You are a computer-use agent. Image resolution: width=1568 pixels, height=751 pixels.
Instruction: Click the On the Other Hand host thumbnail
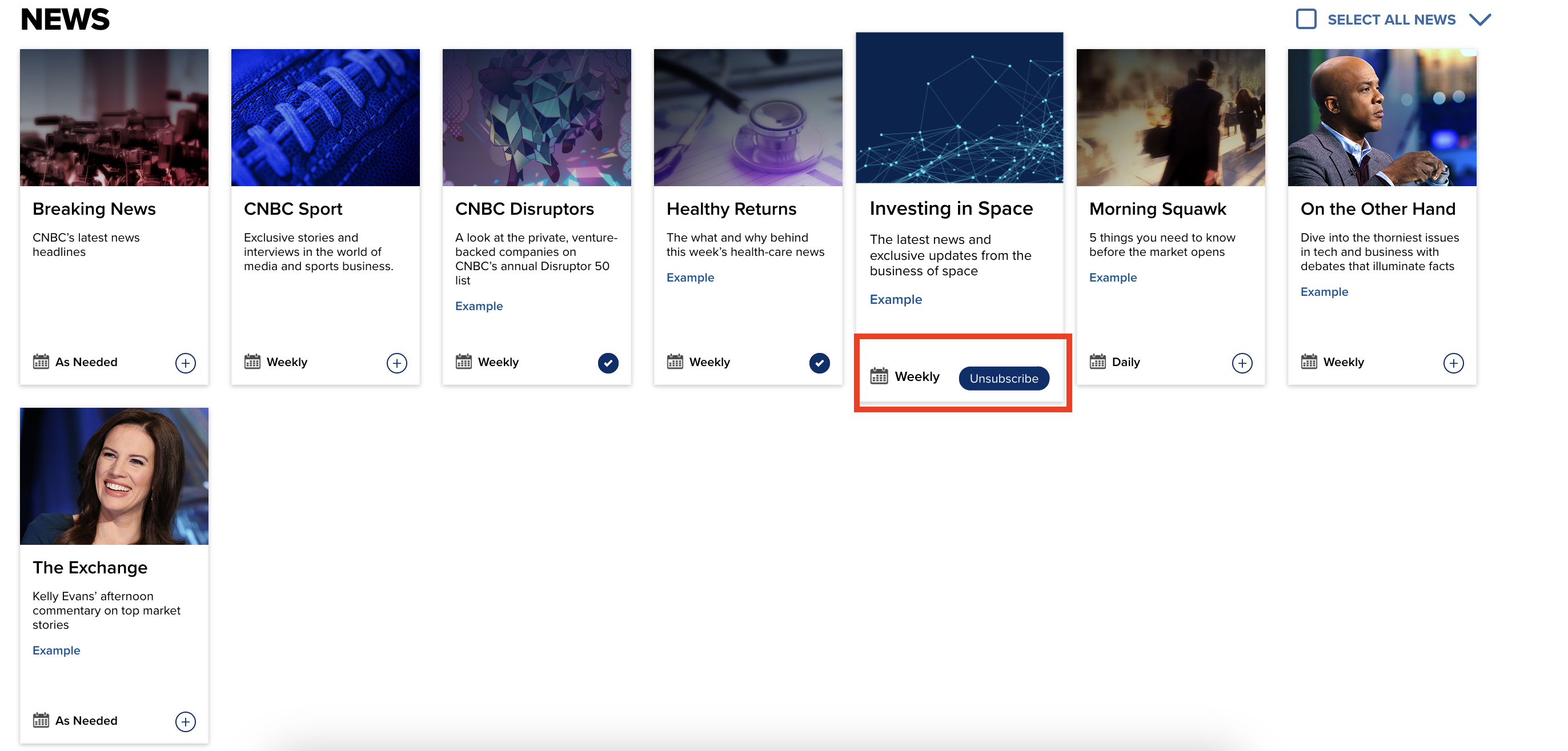tap(1382, 118)
